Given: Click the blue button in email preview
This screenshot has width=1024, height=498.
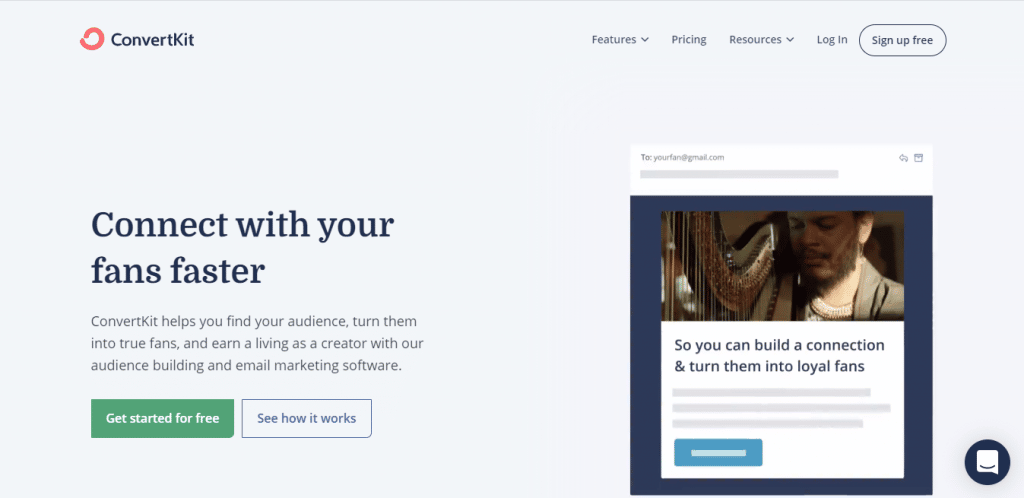Looking at the screenshot, I should [x=718, y=452].
